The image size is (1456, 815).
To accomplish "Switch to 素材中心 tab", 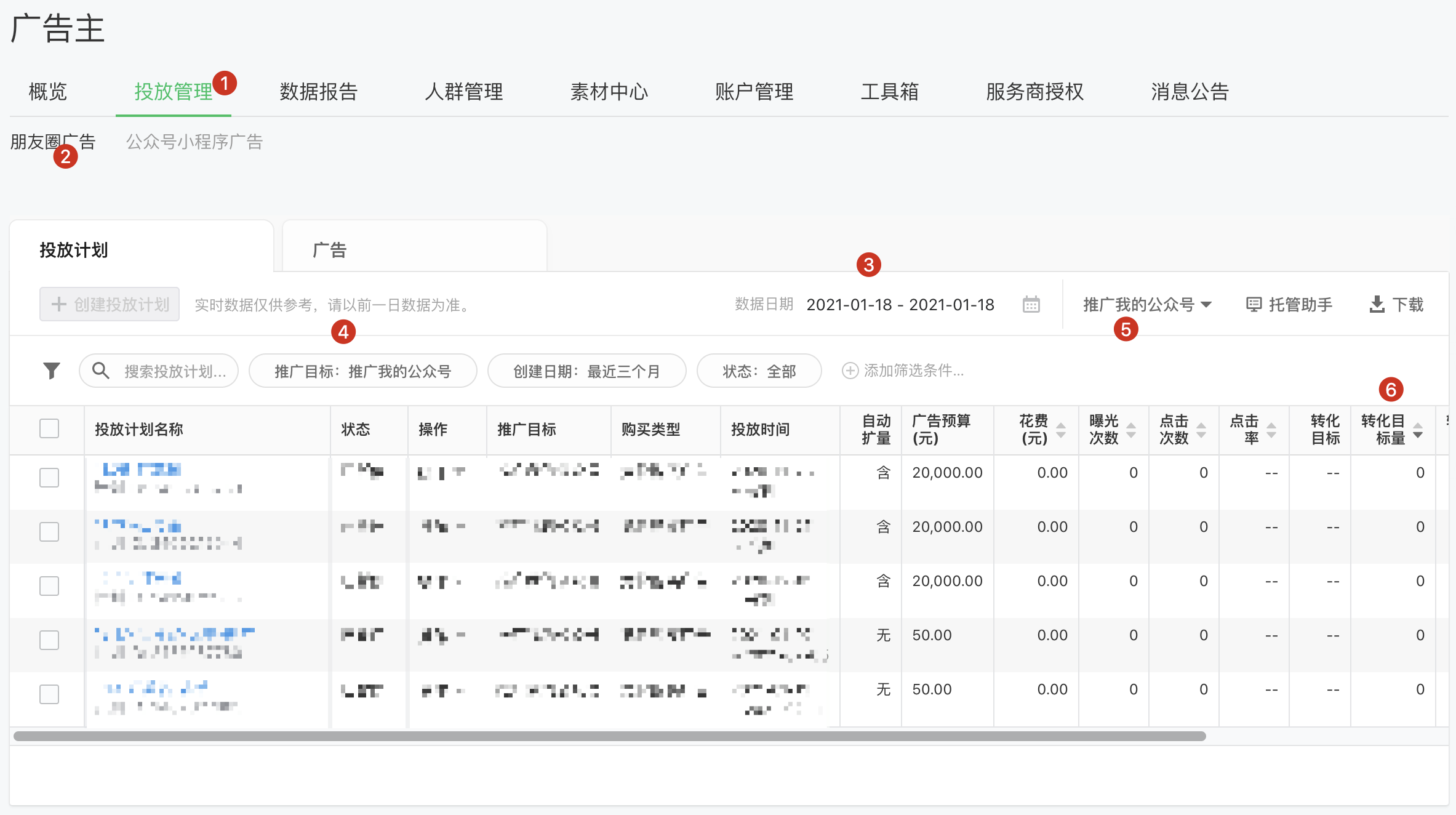I will point(609,92).
